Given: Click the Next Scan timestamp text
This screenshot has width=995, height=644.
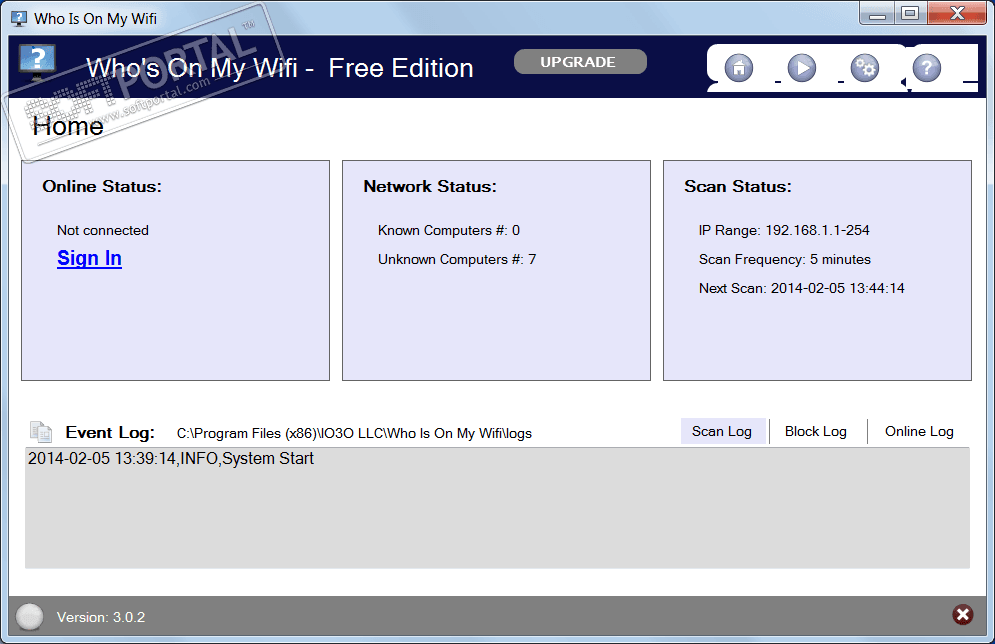Looking at the screenshot, I should [801, 288].
